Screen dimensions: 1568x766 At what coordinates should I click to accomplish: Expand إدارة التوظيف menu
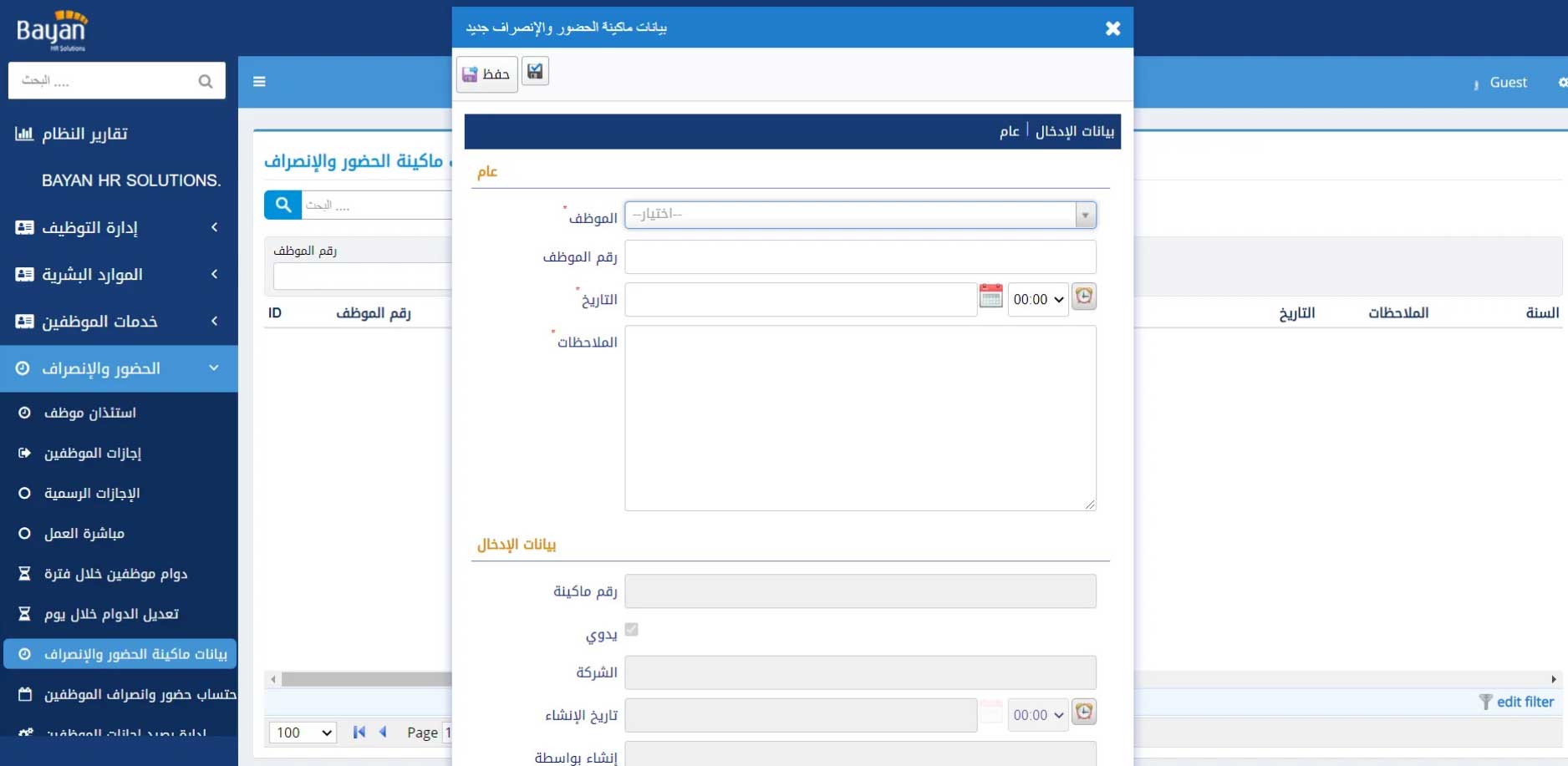pos(119,227)
